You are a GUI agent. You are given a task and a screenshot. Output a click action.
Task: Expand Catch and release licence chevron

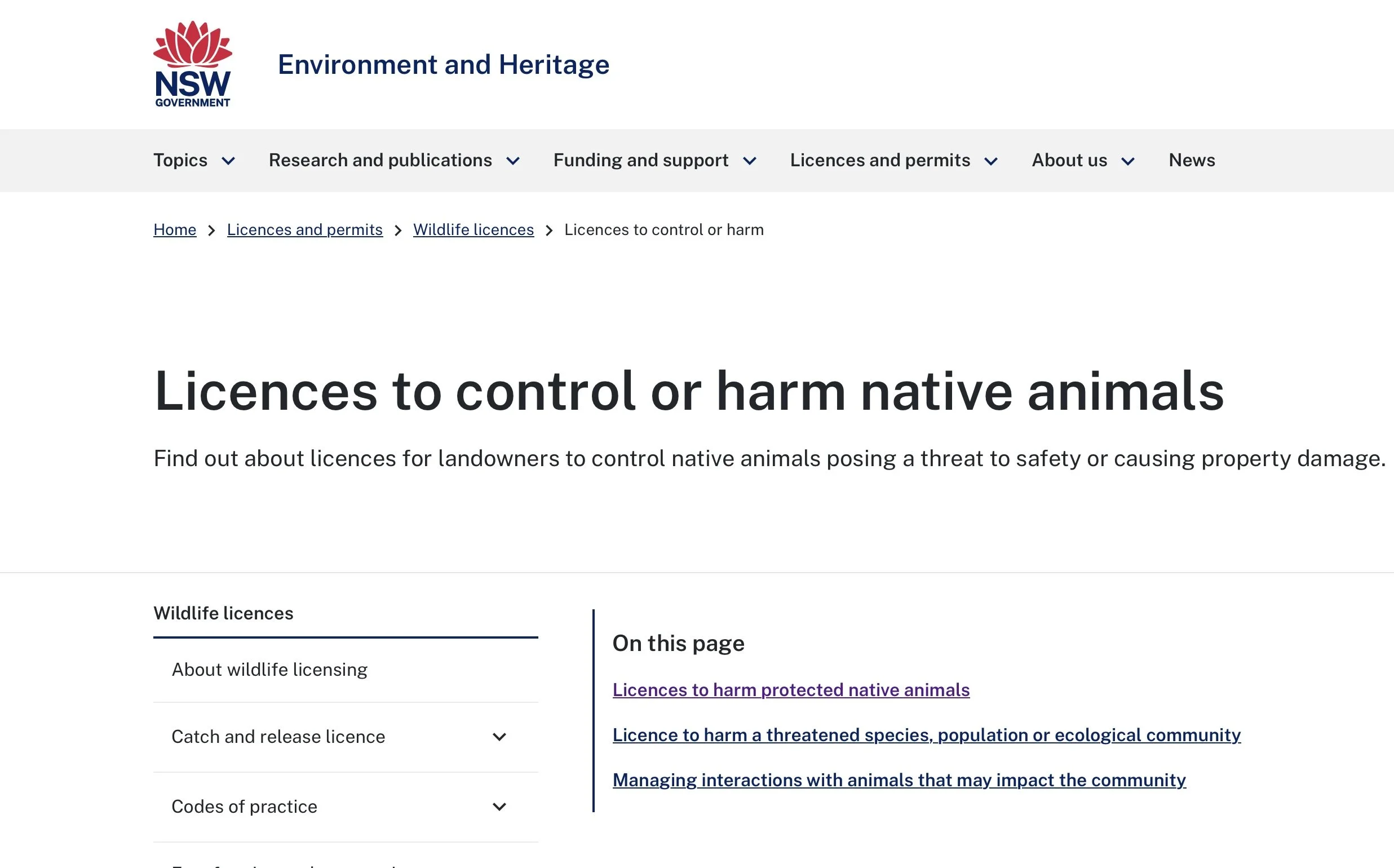[x=499, y=737]
